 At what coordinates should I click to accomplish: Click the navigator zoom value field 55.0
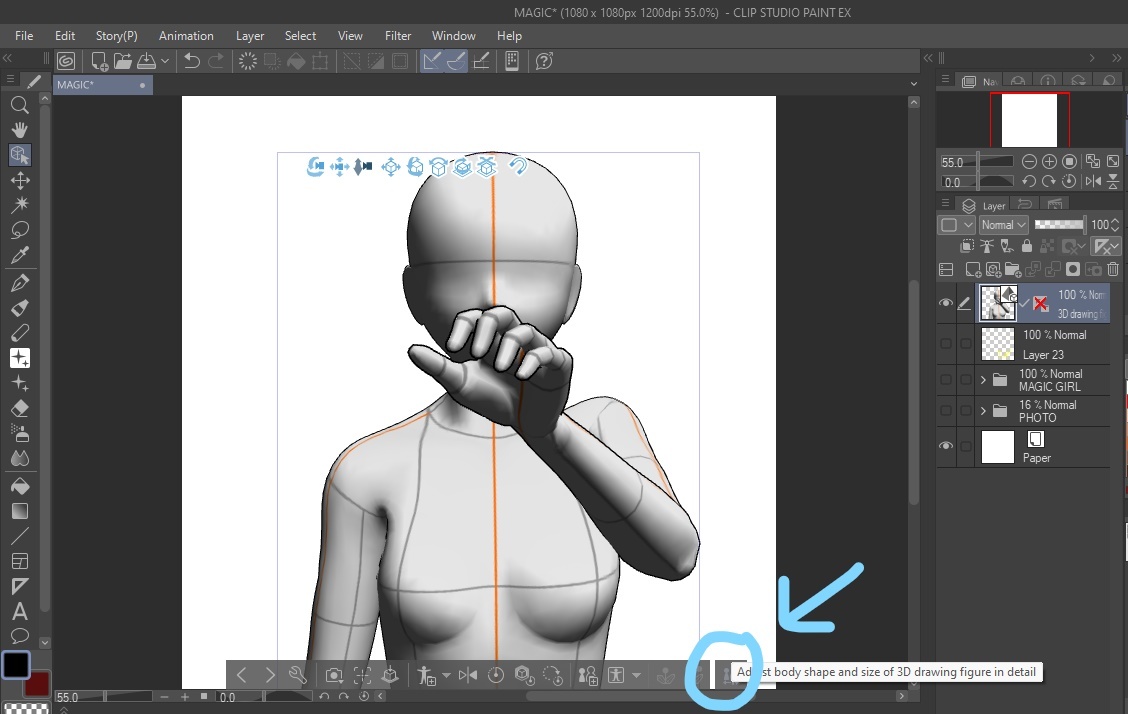[x=953, y=162]
